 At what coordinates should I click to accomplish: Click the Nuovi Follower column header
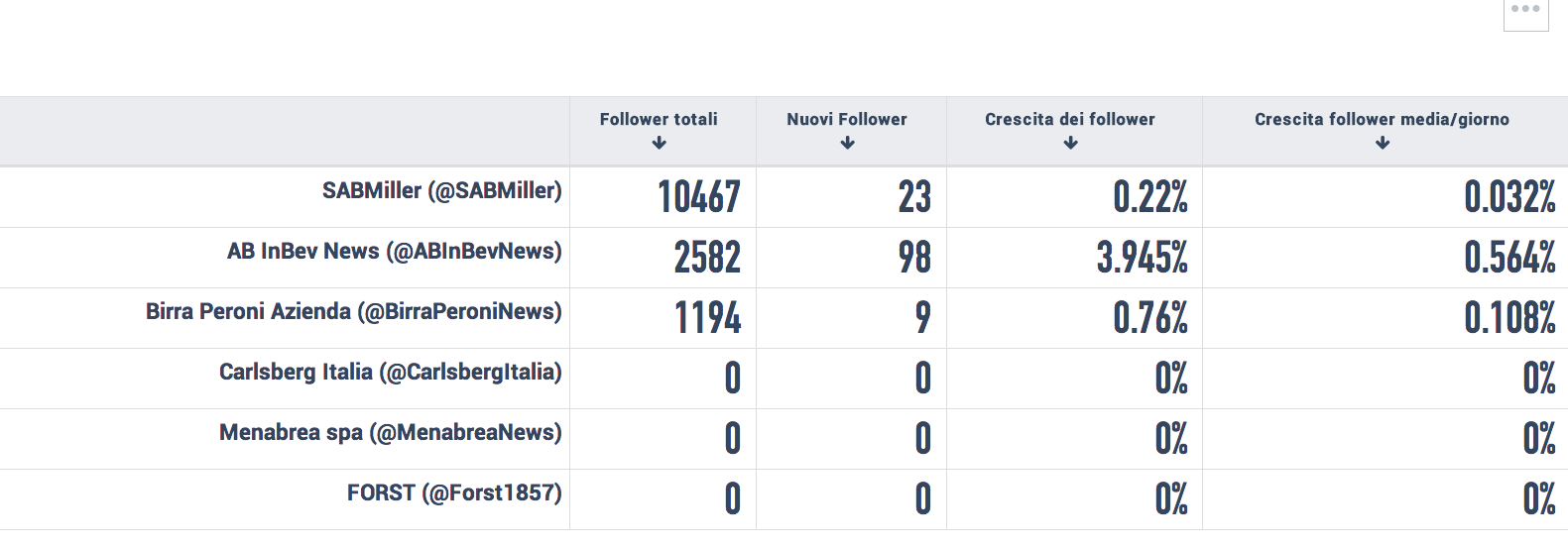coord(847,119)
